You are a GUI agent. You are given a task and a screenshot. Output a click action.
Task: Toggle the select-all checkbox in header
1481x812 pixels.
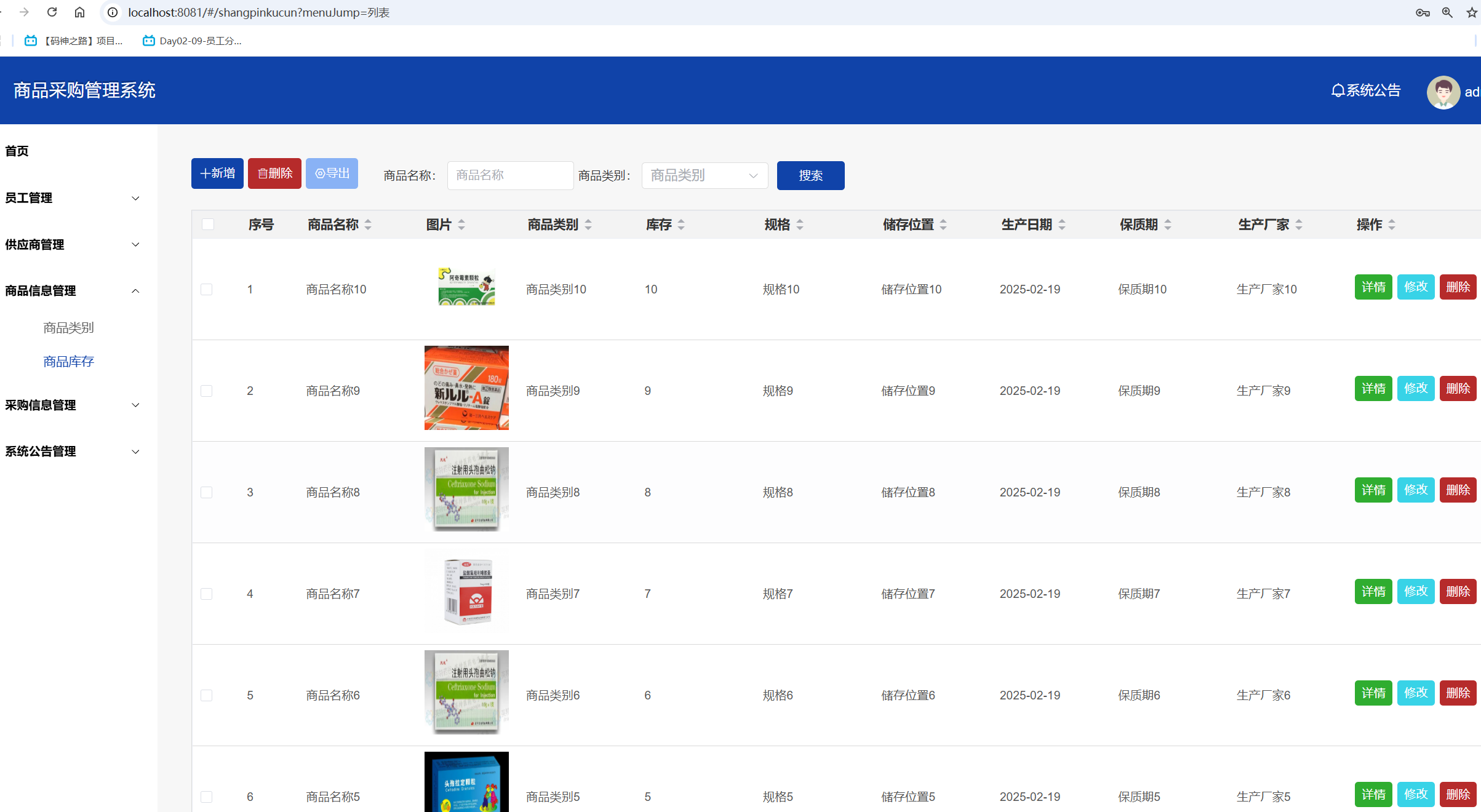pos(208,225)
